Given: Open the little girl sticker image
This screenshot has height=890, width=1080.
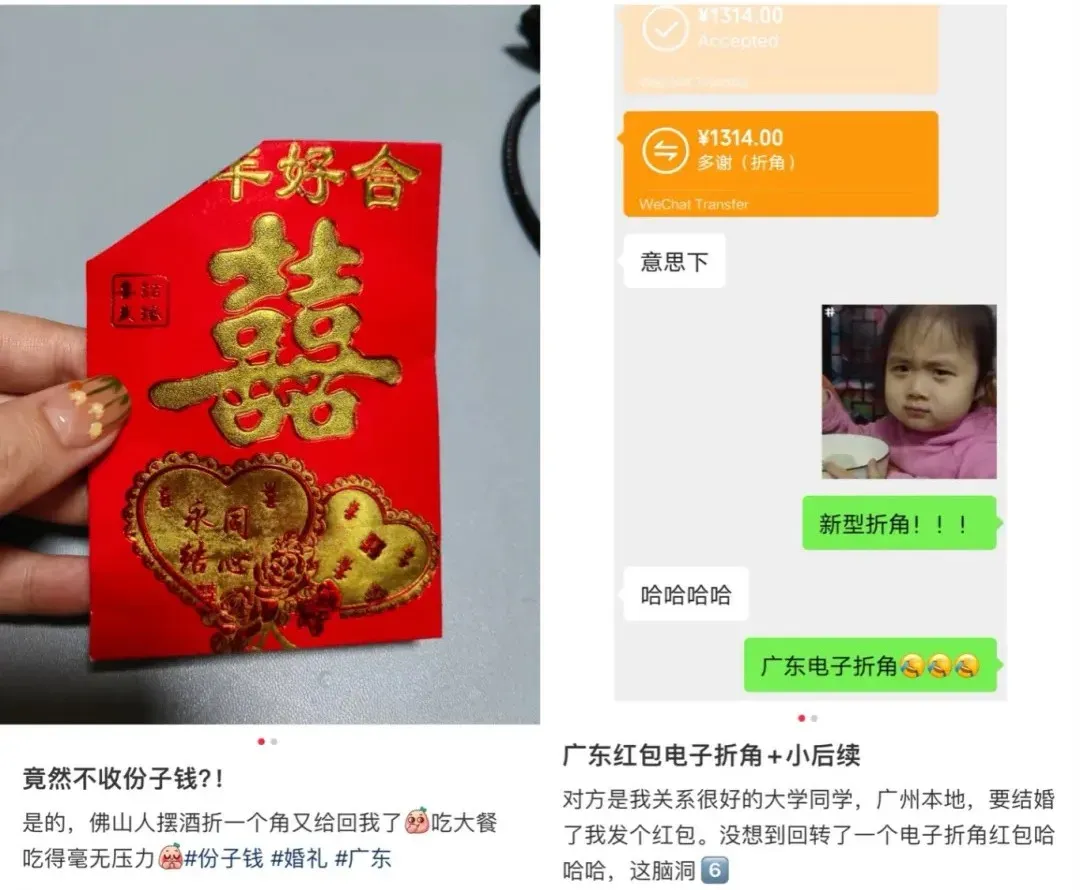Looking at the screenshot, I should [908, 391].
